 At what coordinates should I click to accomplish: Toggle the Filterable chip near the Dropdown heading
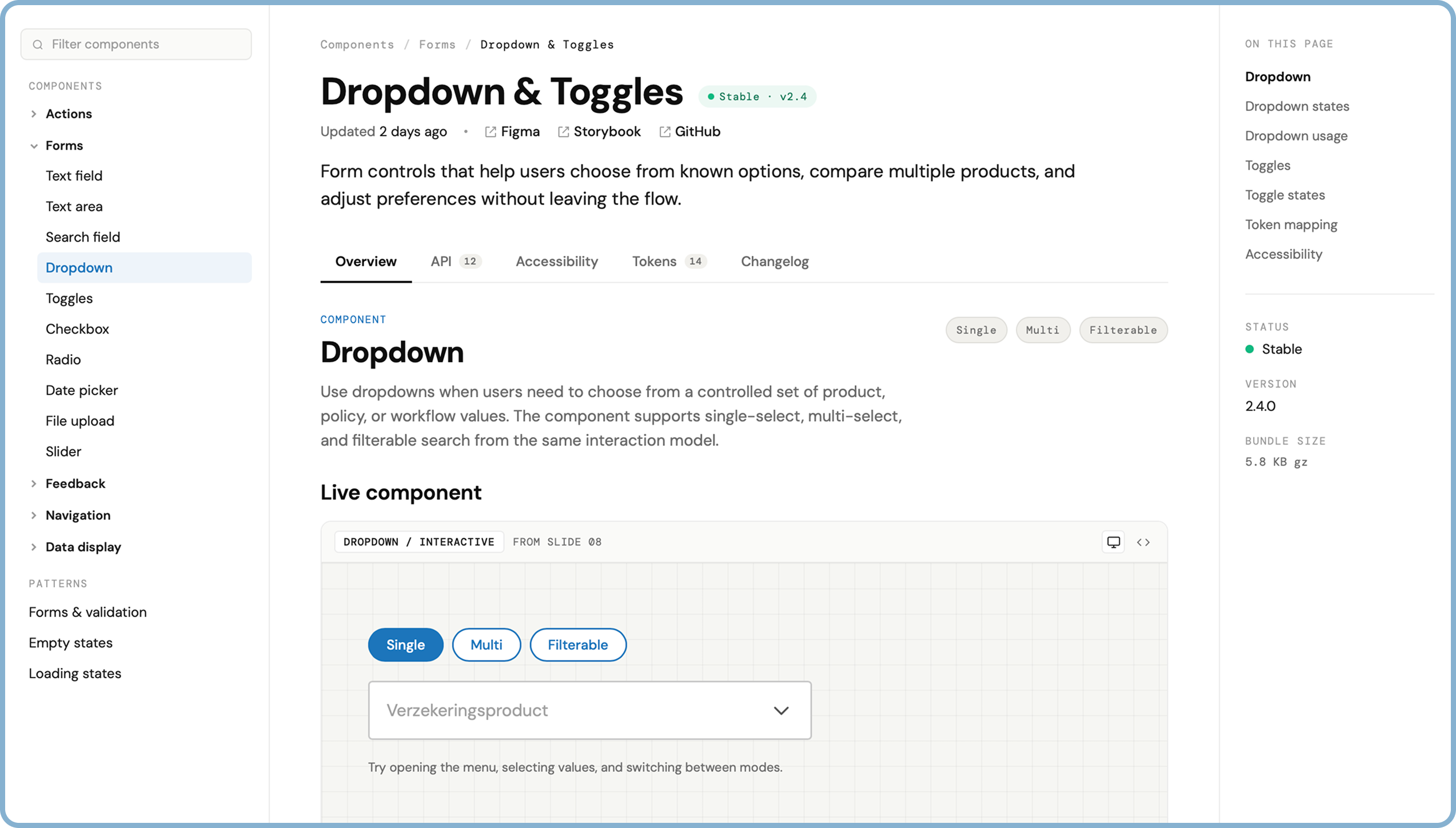(1123, 330)
